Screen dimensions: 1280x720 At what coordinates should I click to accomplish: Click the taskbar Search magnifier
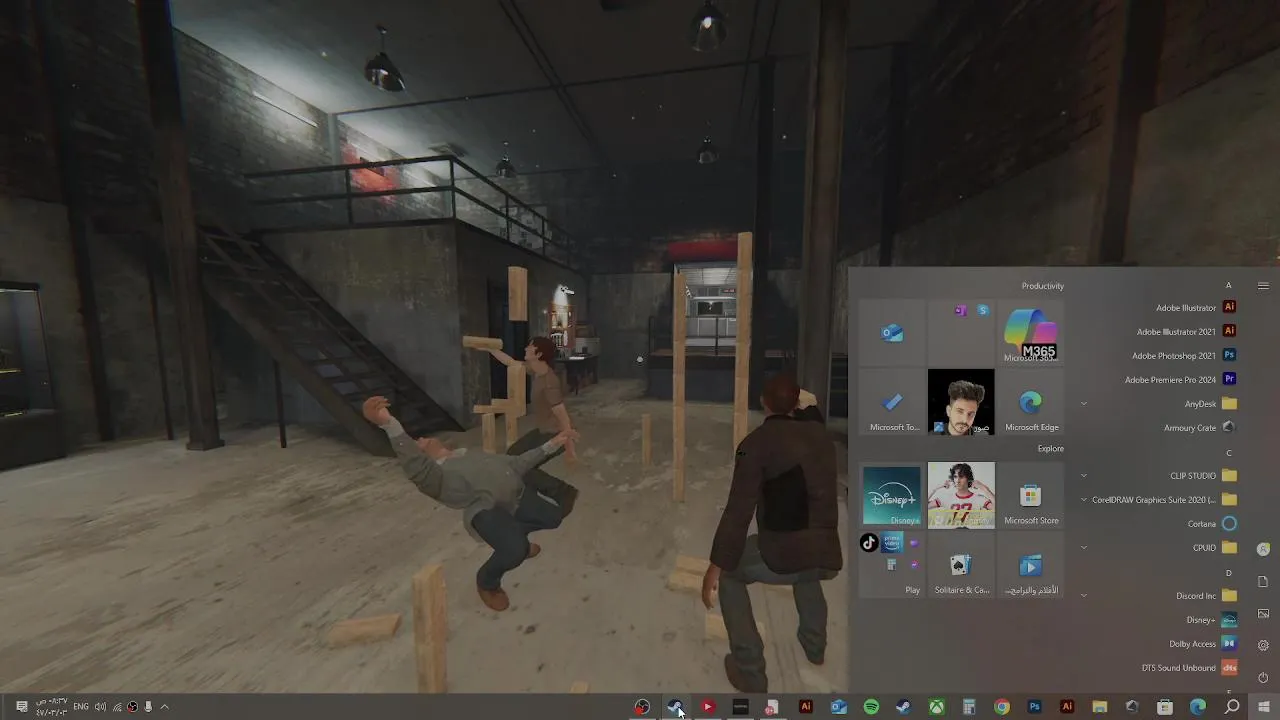coord(1232,707)
